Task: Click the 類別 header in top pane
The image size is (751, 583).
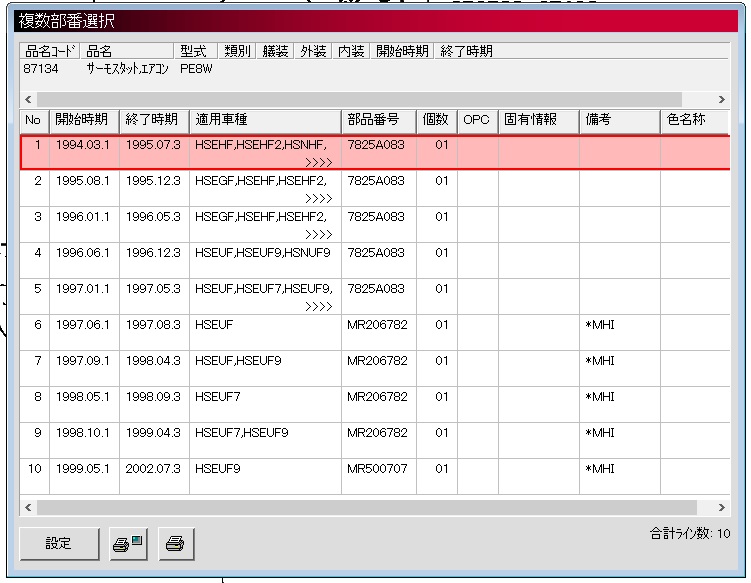Action: 238,51
